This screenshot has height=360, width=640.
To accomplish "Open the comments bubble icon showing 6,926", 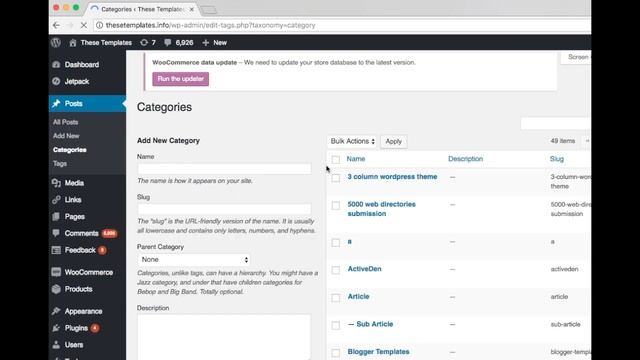I will pyautogui.click(x=167, y=42).
